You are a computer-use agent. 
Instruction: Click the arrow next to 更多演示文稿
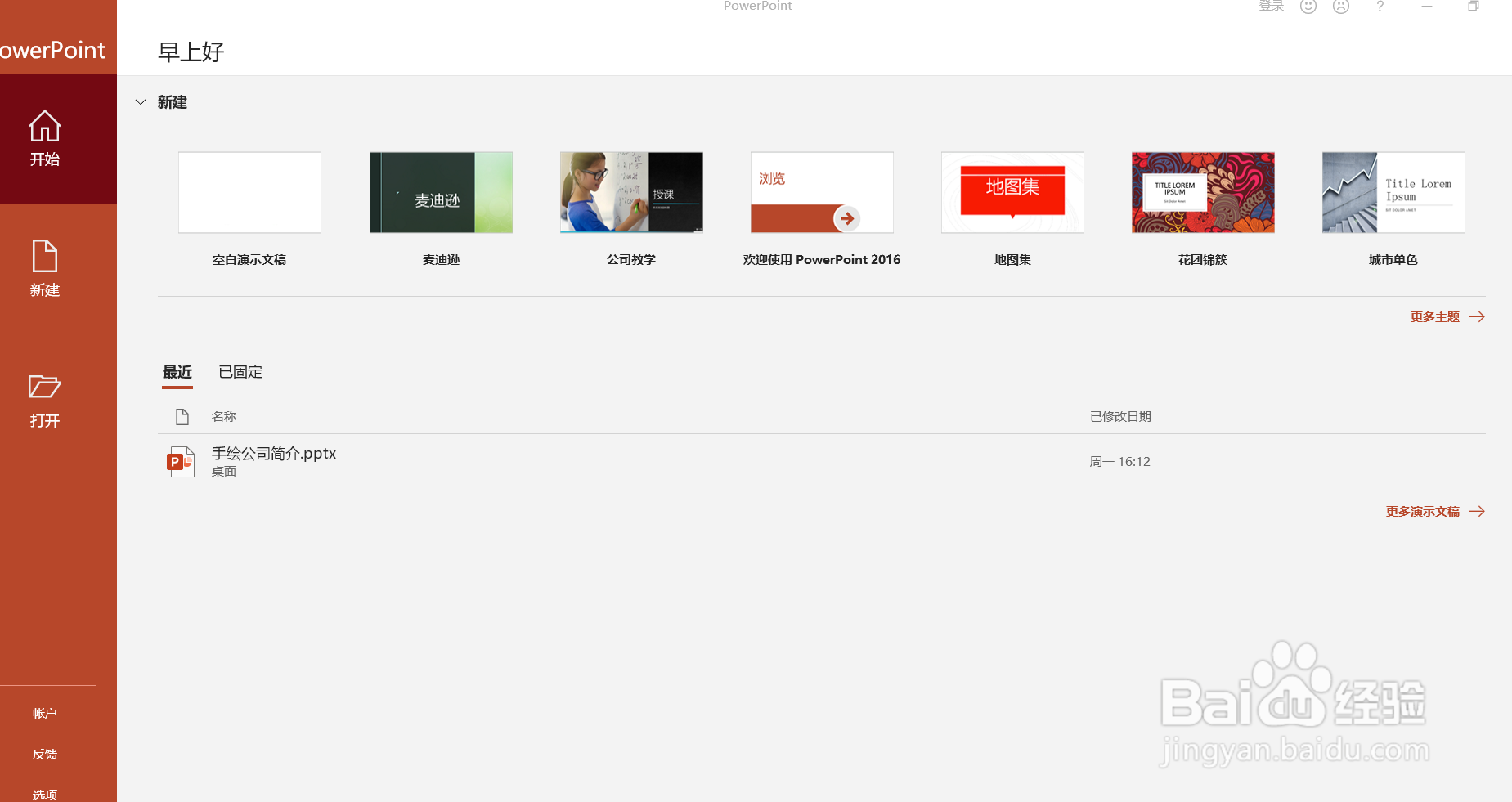coord(1477,512)
